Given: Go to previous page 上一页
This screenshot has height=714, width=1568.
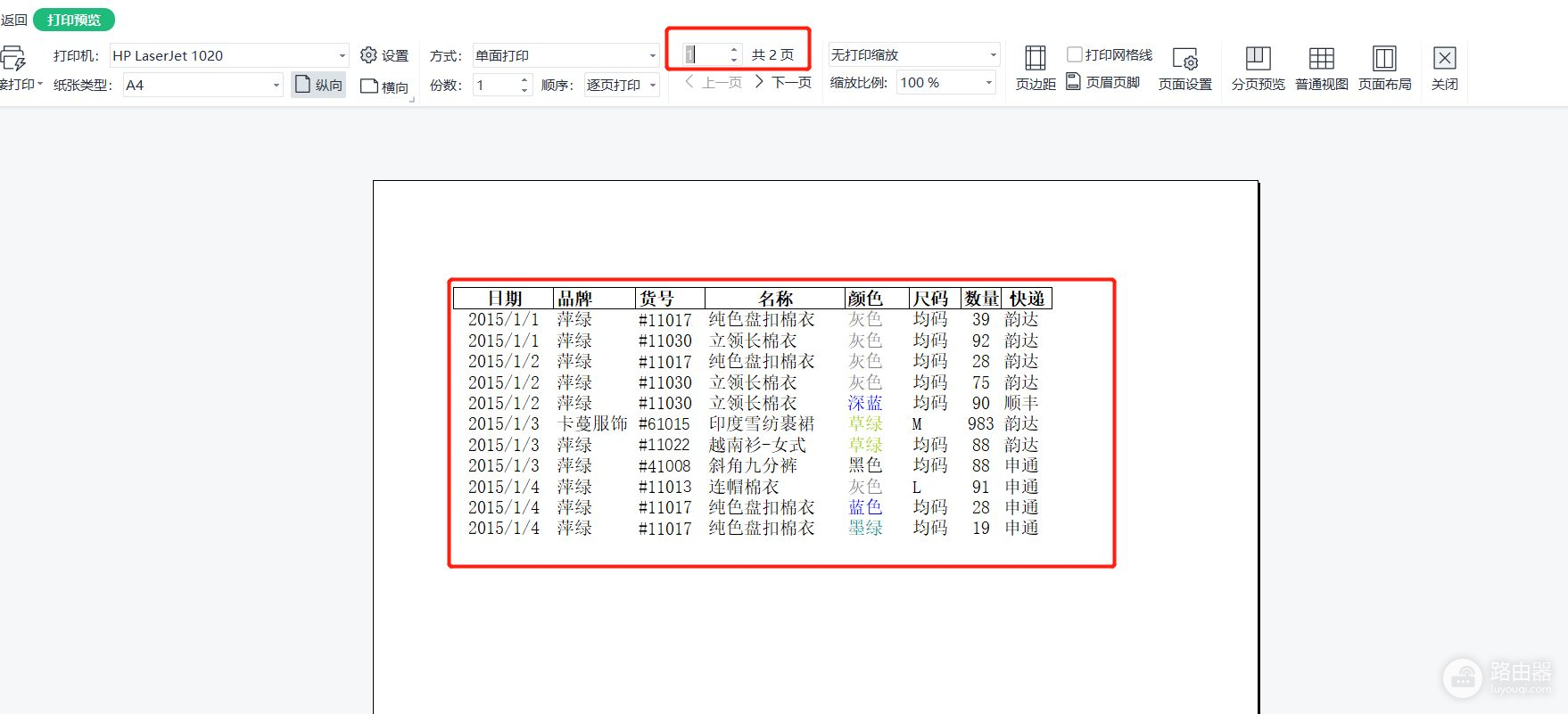Looking at the screenshot, I should (x=714, y=82).
